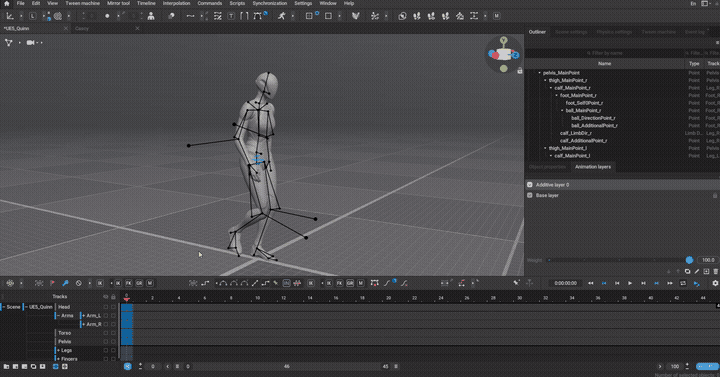Open the Synchronization menu
The height and width of the screenshot is (377, 720).
pyautogui.click(x=270, y=3)
